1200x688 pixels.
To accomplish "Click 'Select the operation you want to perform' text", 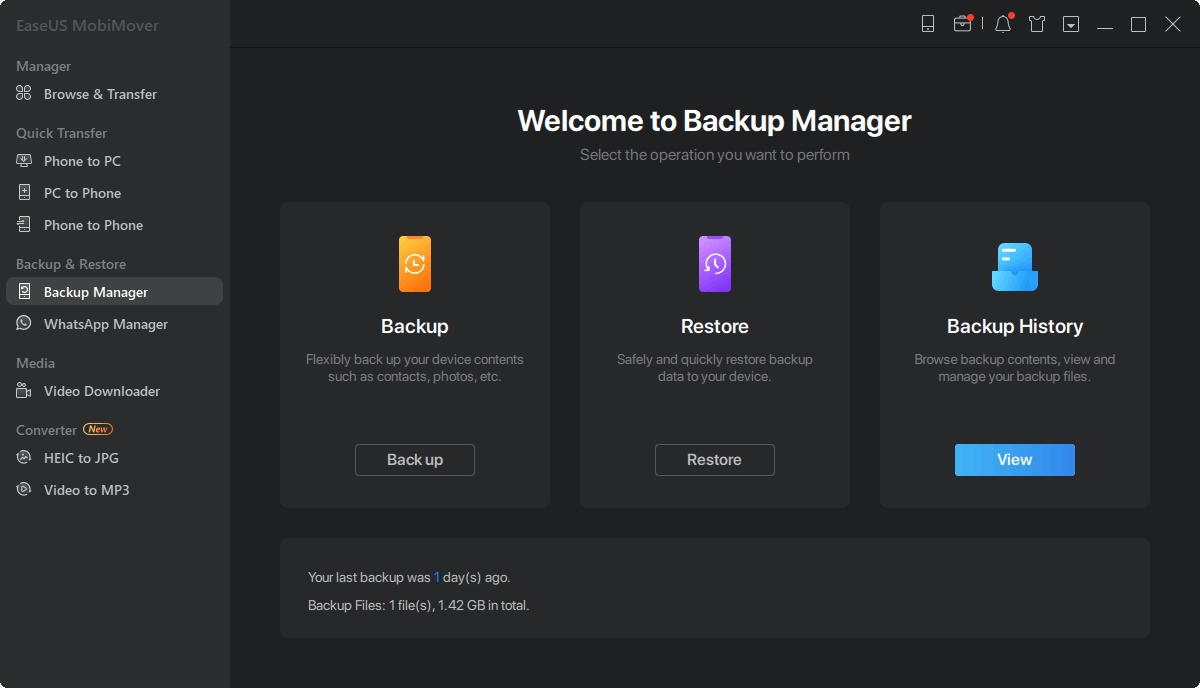I will click(715, 155).
